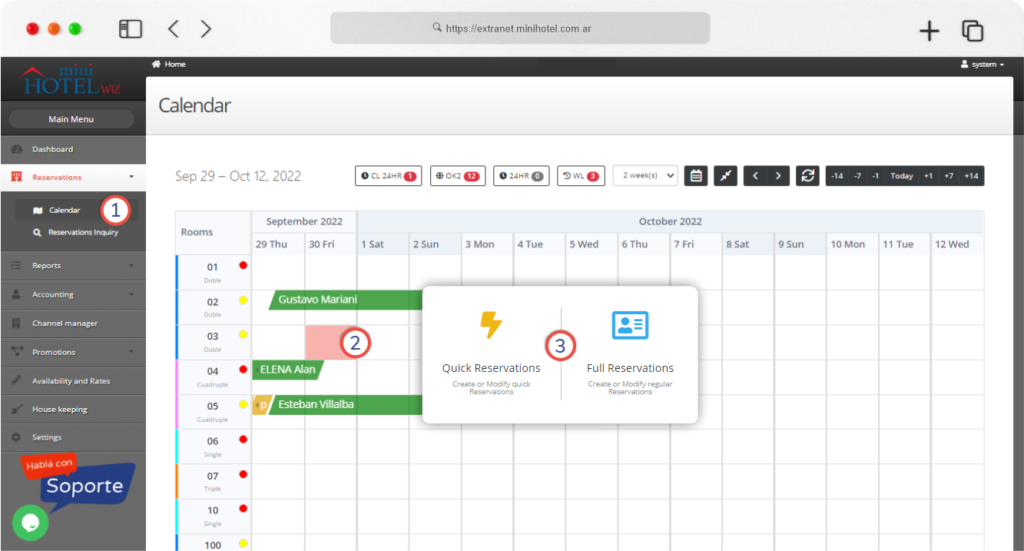Click the miniHOTEL wiz logo
The image size is (1024, 551).
(x=72, y=80)
